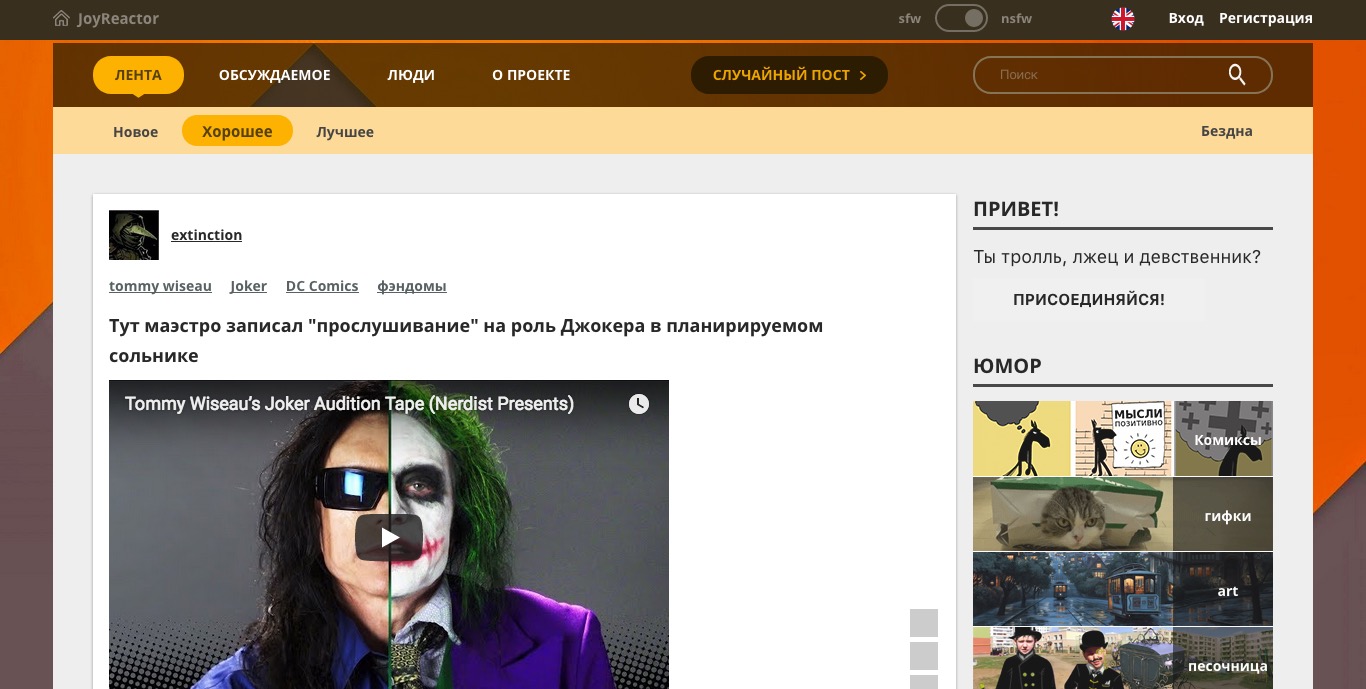This screenshot has height=689, width=1366.
Task: Open Бездна from the navigation bar
Action: 1226,131
